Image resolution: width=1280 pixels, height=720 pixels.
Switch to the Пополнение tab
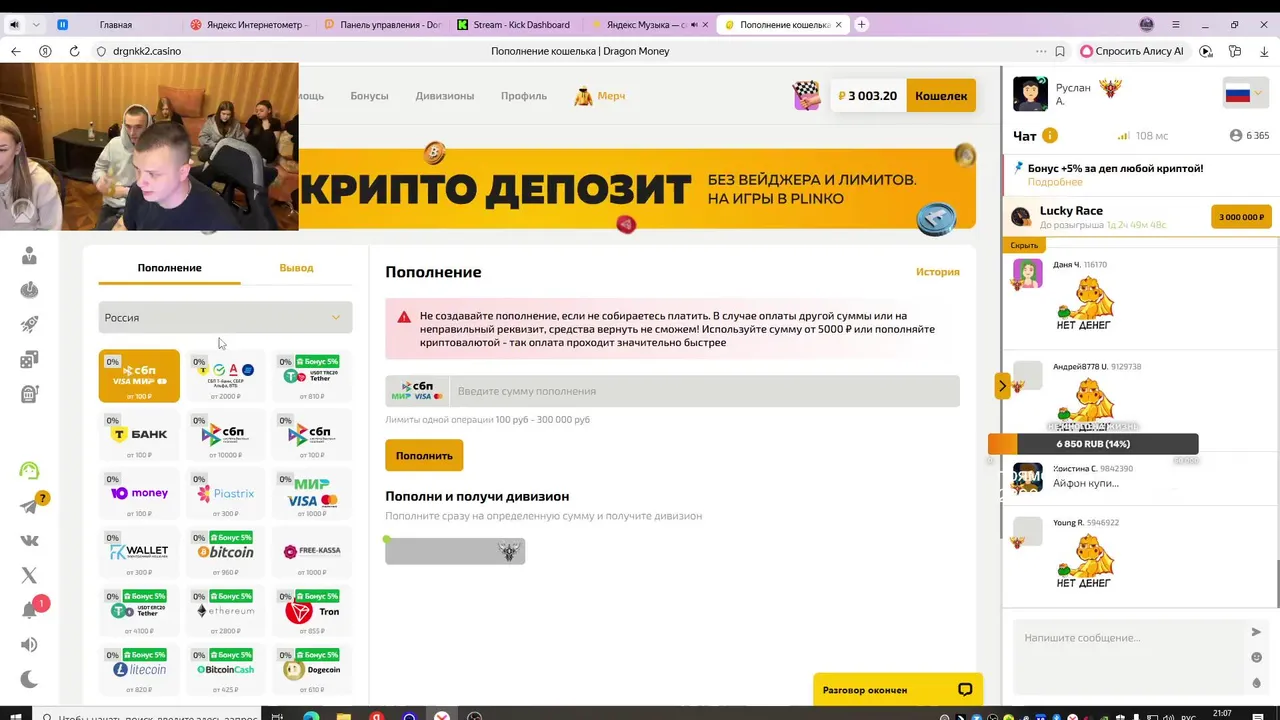169,268
